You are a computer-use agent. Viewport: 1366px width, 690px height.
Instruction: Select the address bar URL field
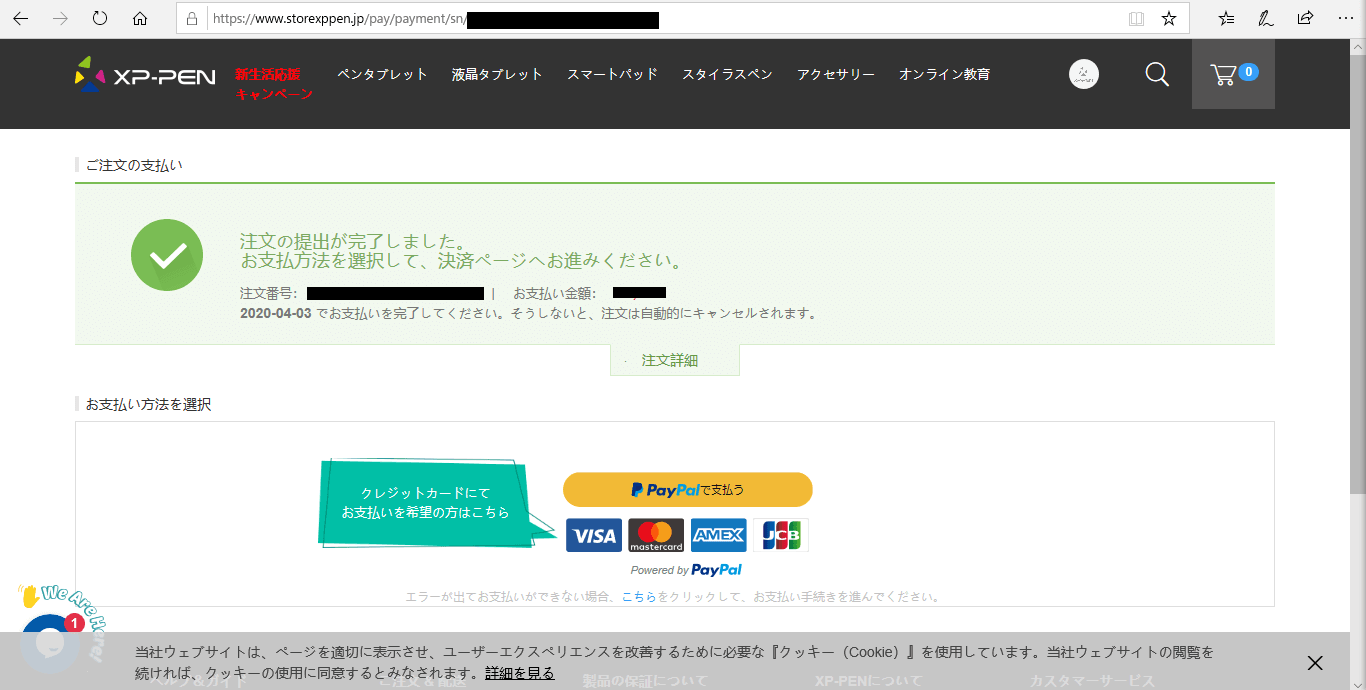click(x=660, y=18)
